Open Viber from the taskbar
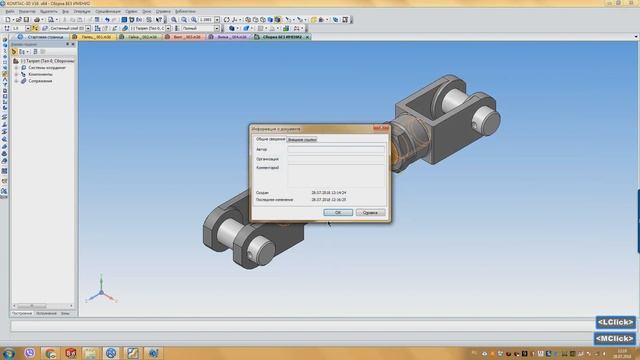The height and width of the screenshot is (360, 640). [x=29, y=353]
